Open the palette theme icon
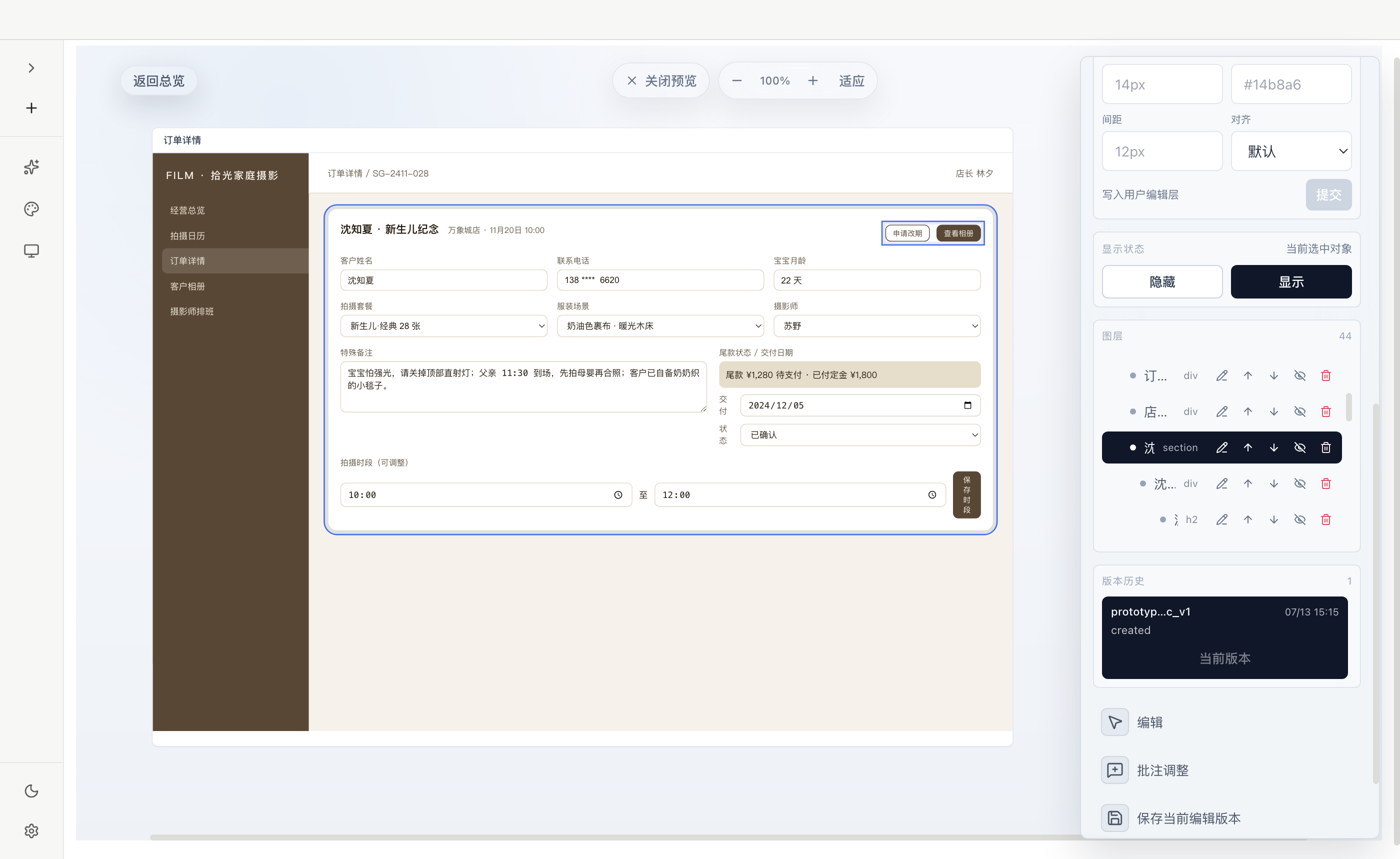The width and height of the screenshot is (1400, 859). click(31, 209)
